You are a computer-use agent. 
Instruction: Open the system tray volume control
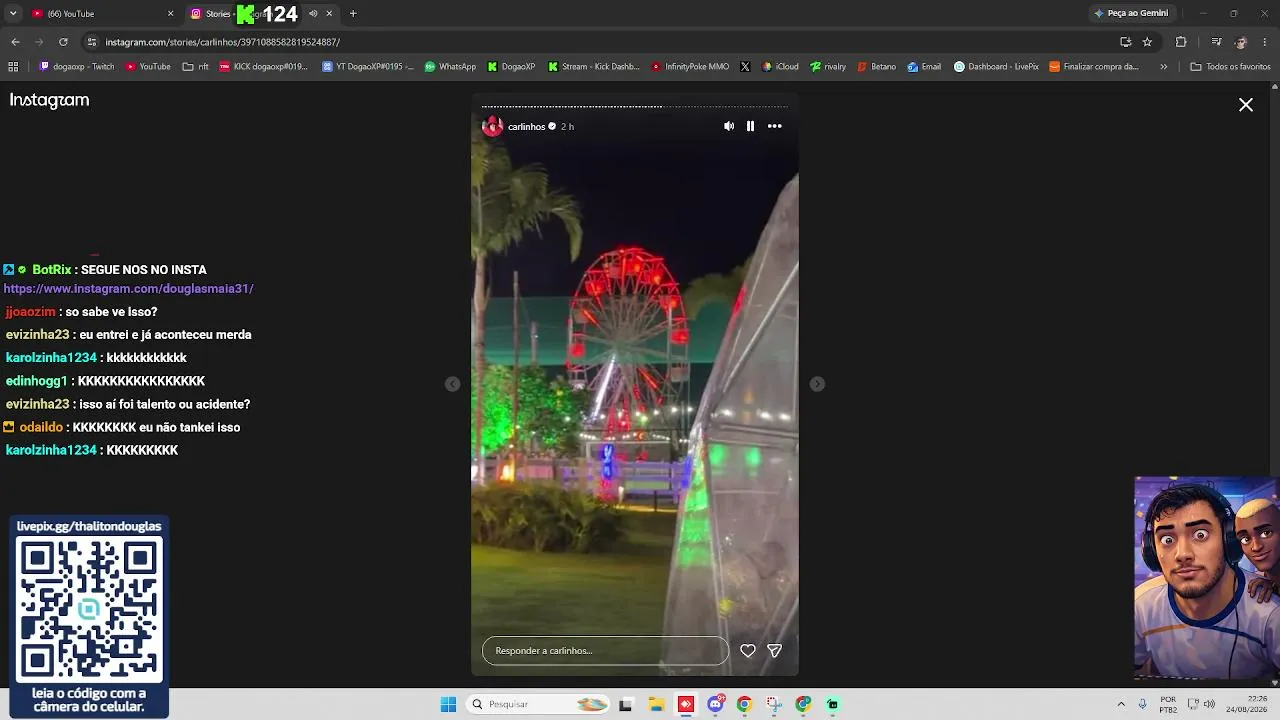1209,704
